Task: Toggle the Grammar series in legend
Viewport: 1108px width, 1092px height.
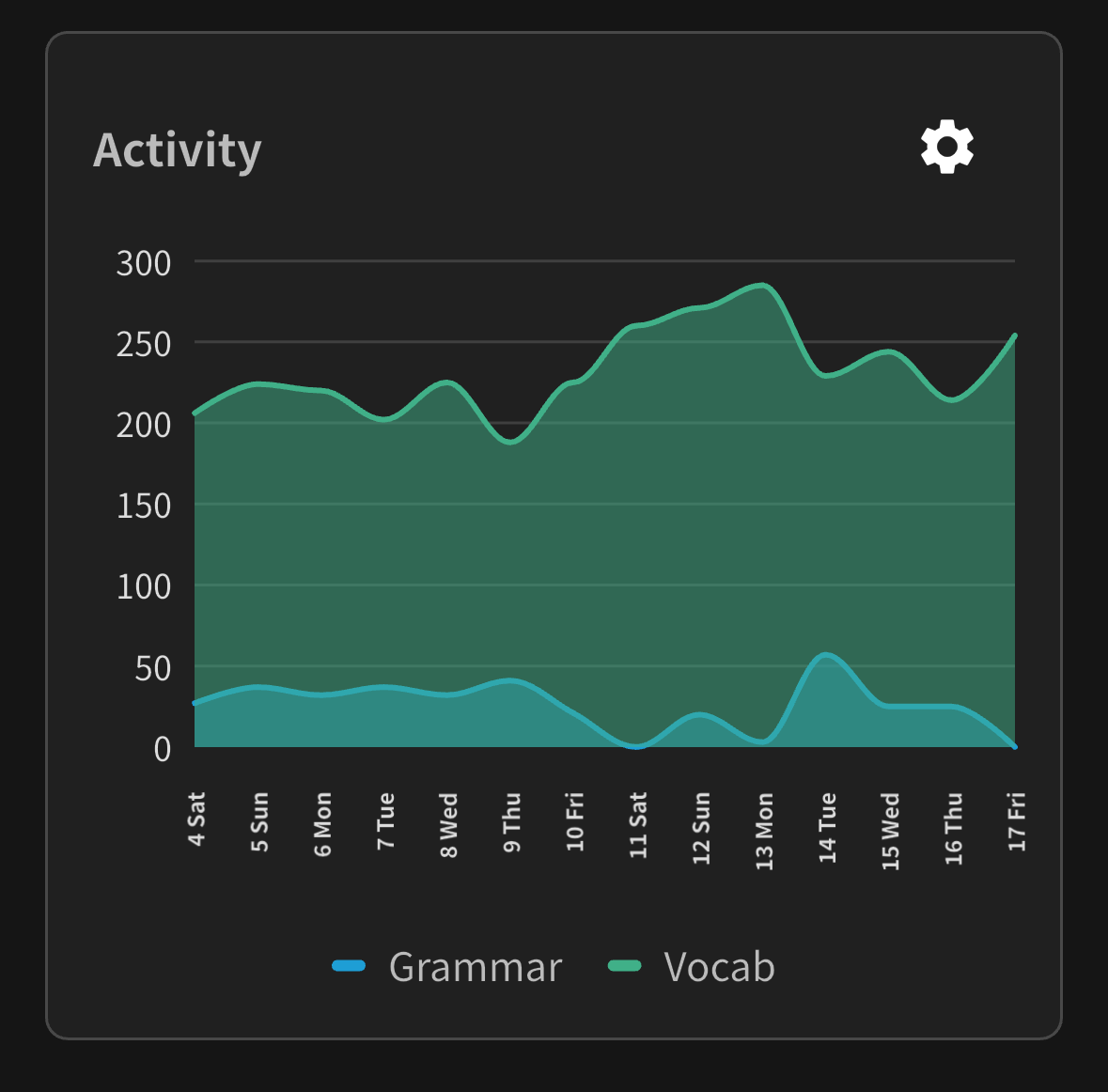Action: point(476,967)
